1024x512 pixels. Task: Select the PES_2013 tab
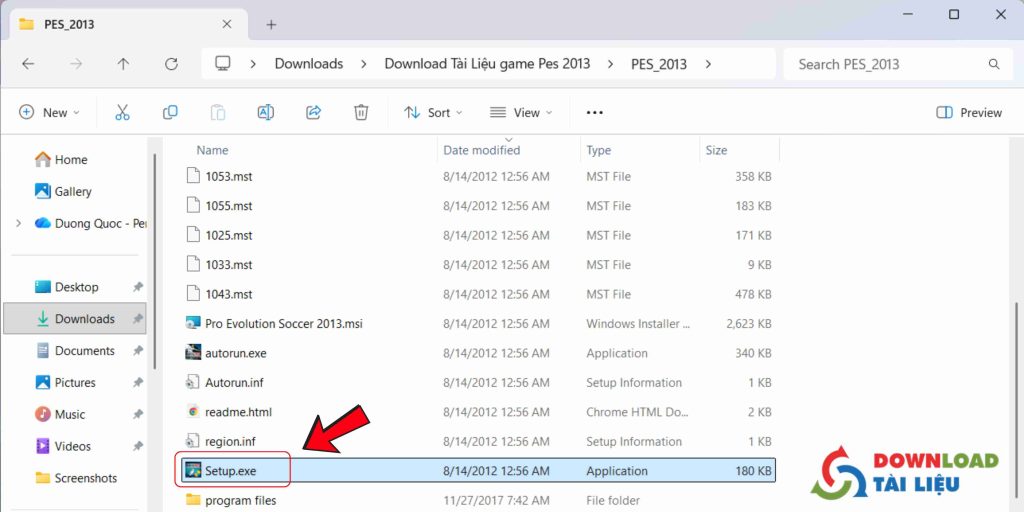129,25
